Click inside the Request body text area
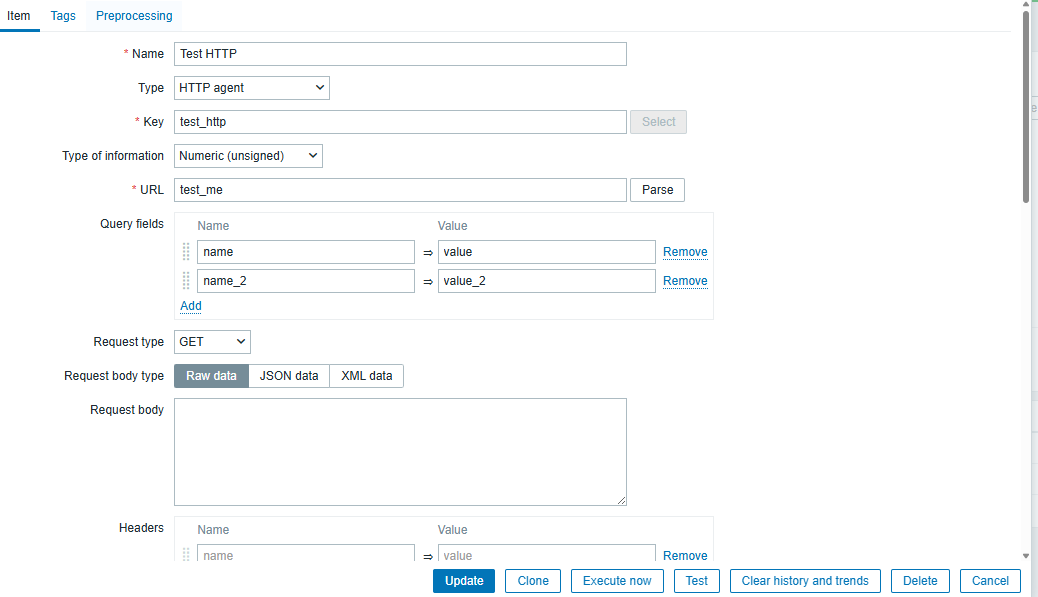The height and width of the screenshot is (597, 1038). click(400, 452)
